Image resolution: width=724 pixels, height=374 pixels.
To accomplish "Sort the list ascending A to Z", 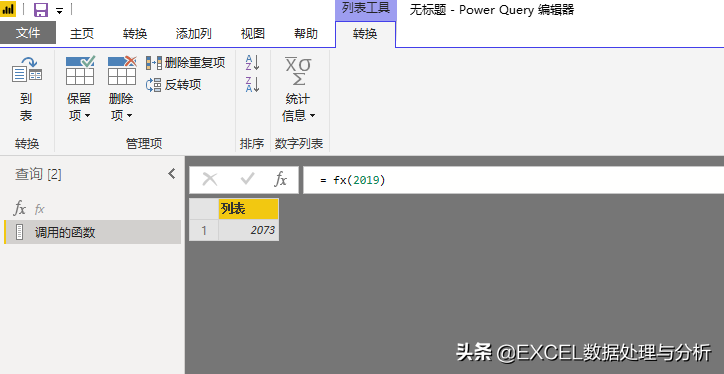I will coord(252,62).
